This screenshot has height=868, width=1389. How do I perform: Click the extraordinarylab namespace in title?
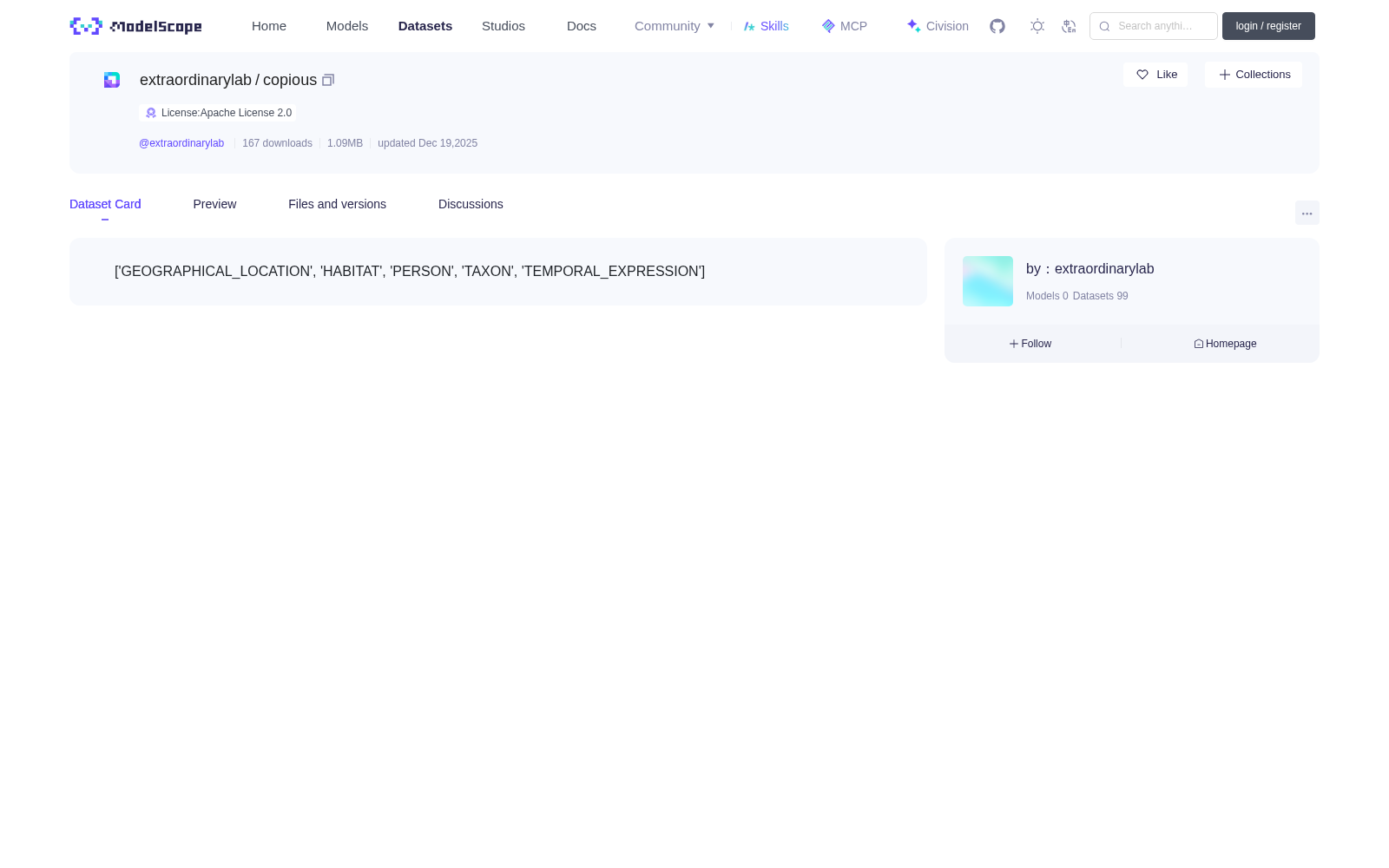point(195,80)
